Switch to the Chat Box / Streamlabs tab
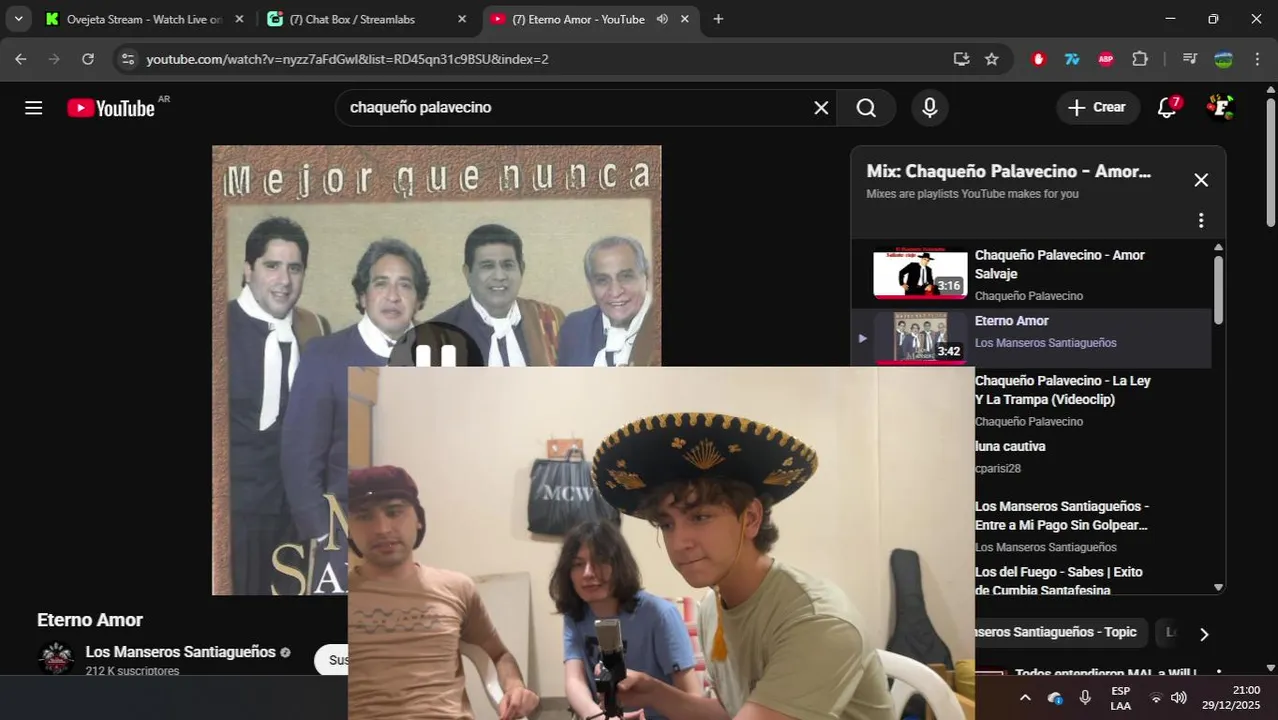The image size is (1278, 720). tap(352, 19)
